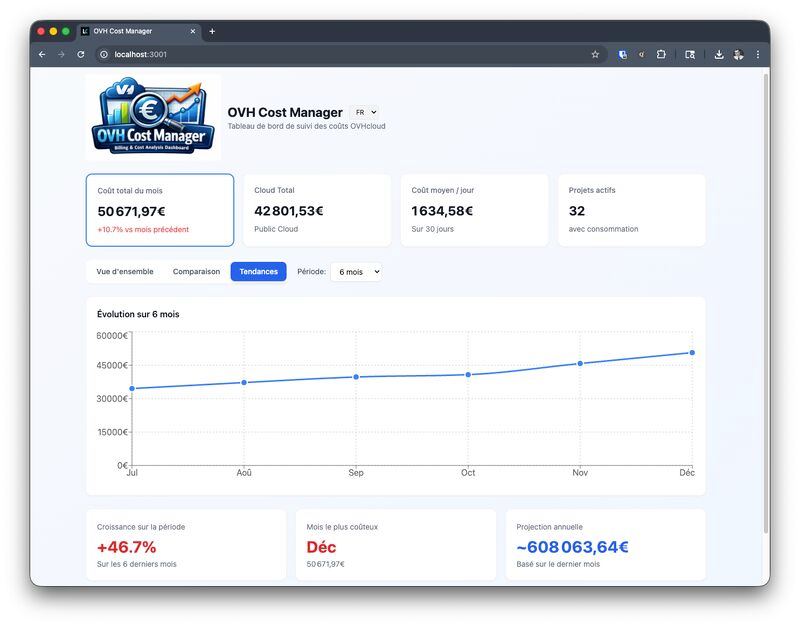Screen dimensions: 800x626
Task: Click the Mois le plus coûteux label
Action: [342, 527]
